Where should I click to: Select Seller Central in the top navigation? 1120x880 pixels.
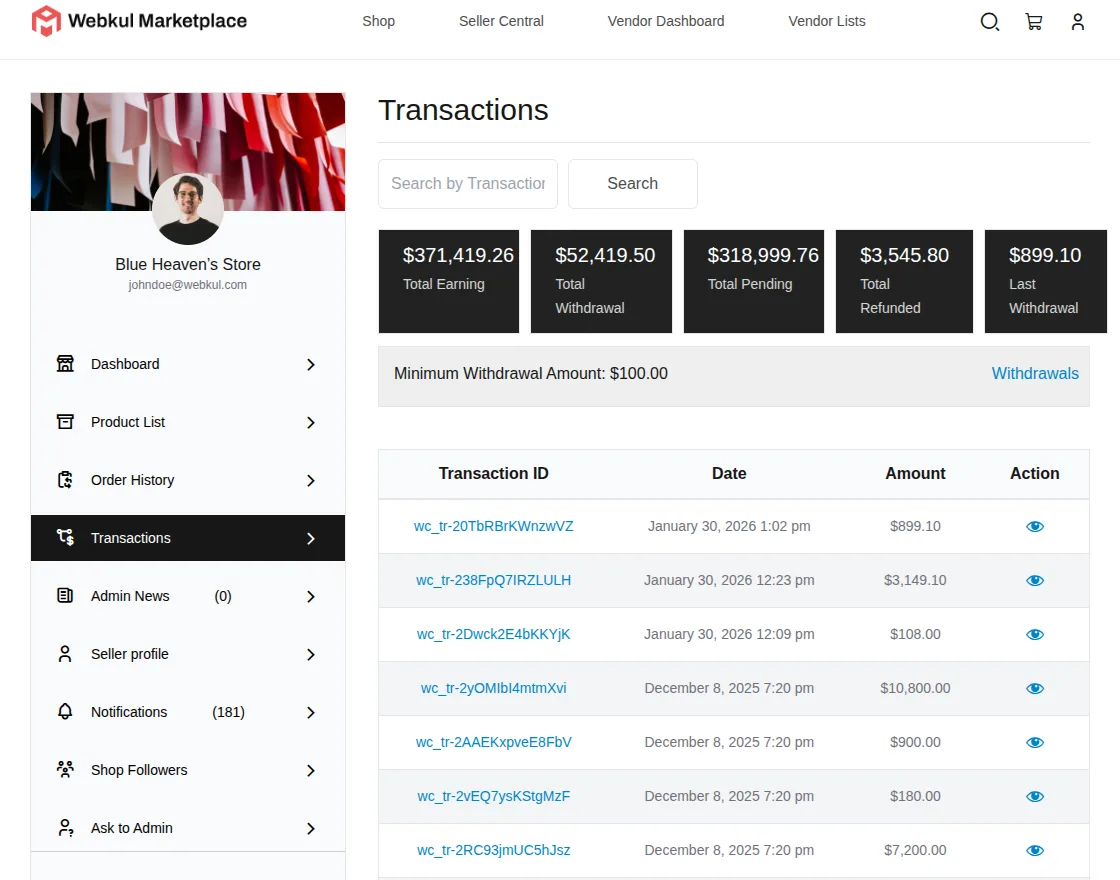(x=501, y=21)
